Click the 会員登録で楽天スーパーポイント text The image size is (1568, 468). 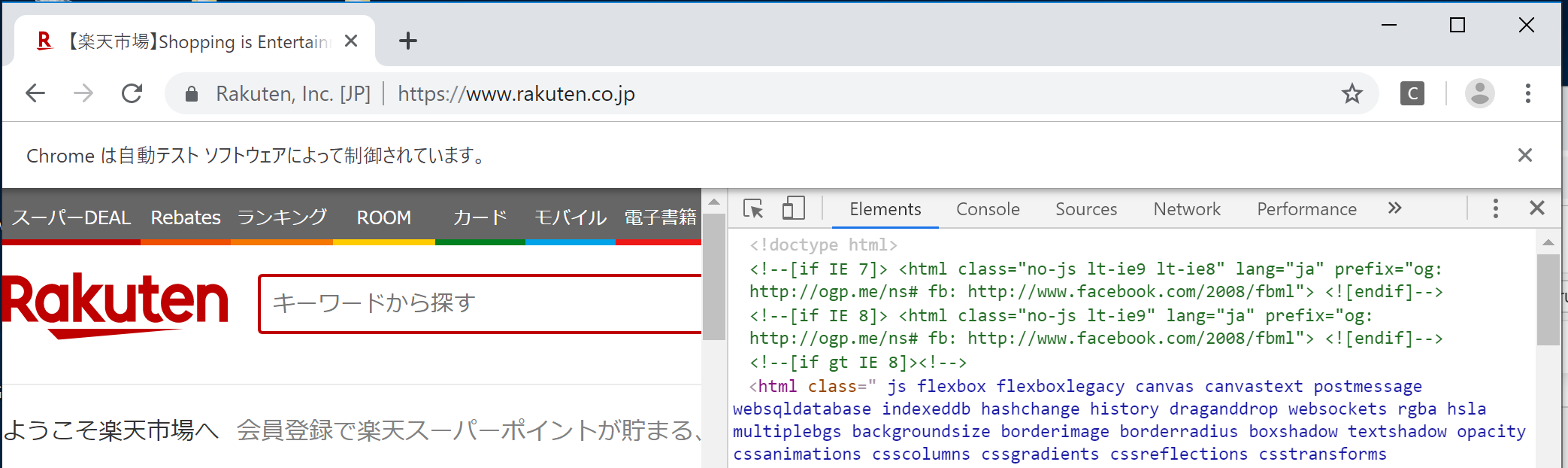coord(468,430)
